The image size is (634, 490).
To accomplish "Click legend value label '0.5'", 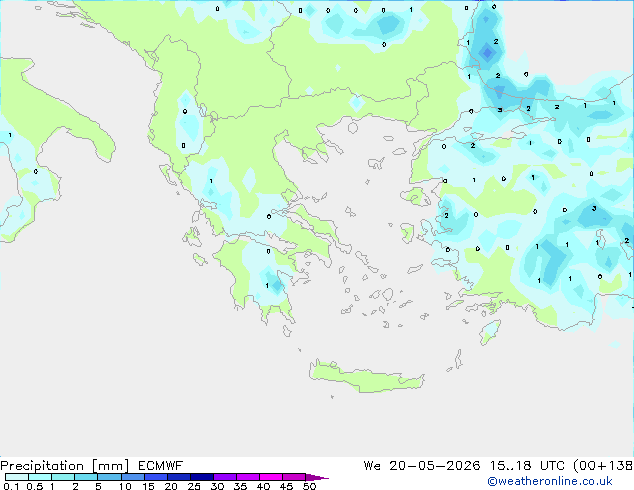I will click(x=35, y=486).
